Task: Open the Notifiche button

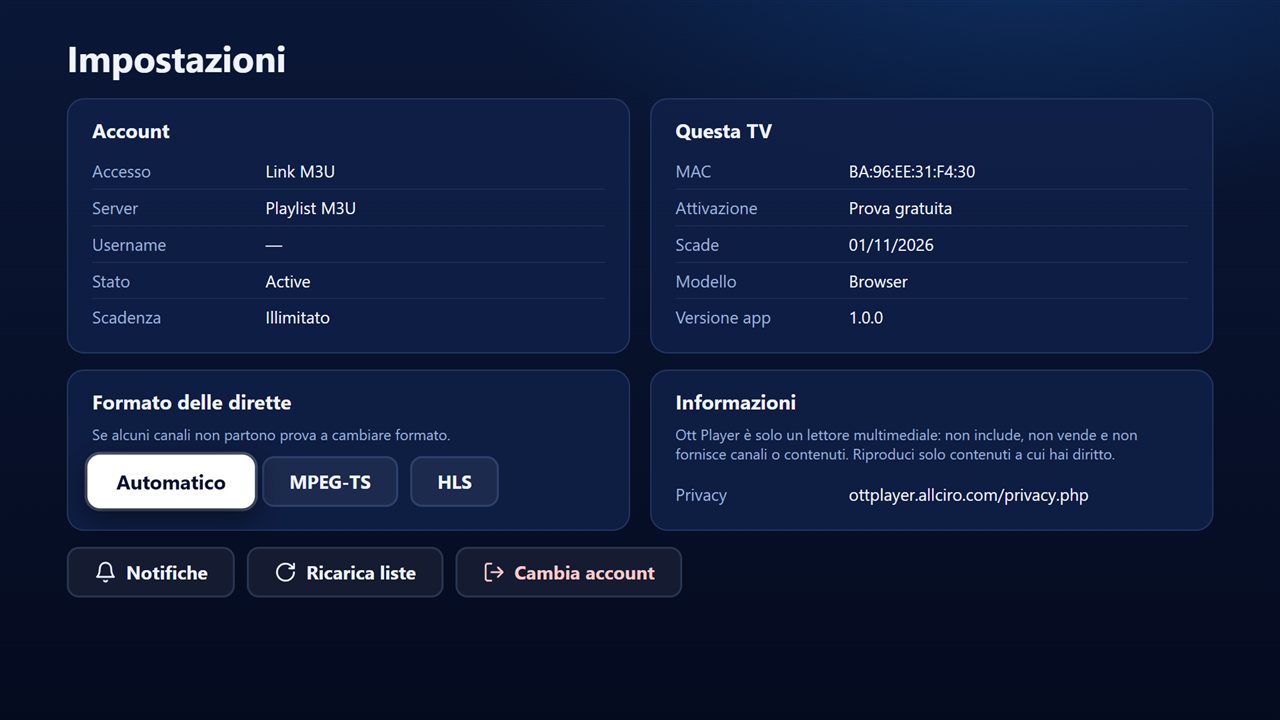Action: pos(151,572)
